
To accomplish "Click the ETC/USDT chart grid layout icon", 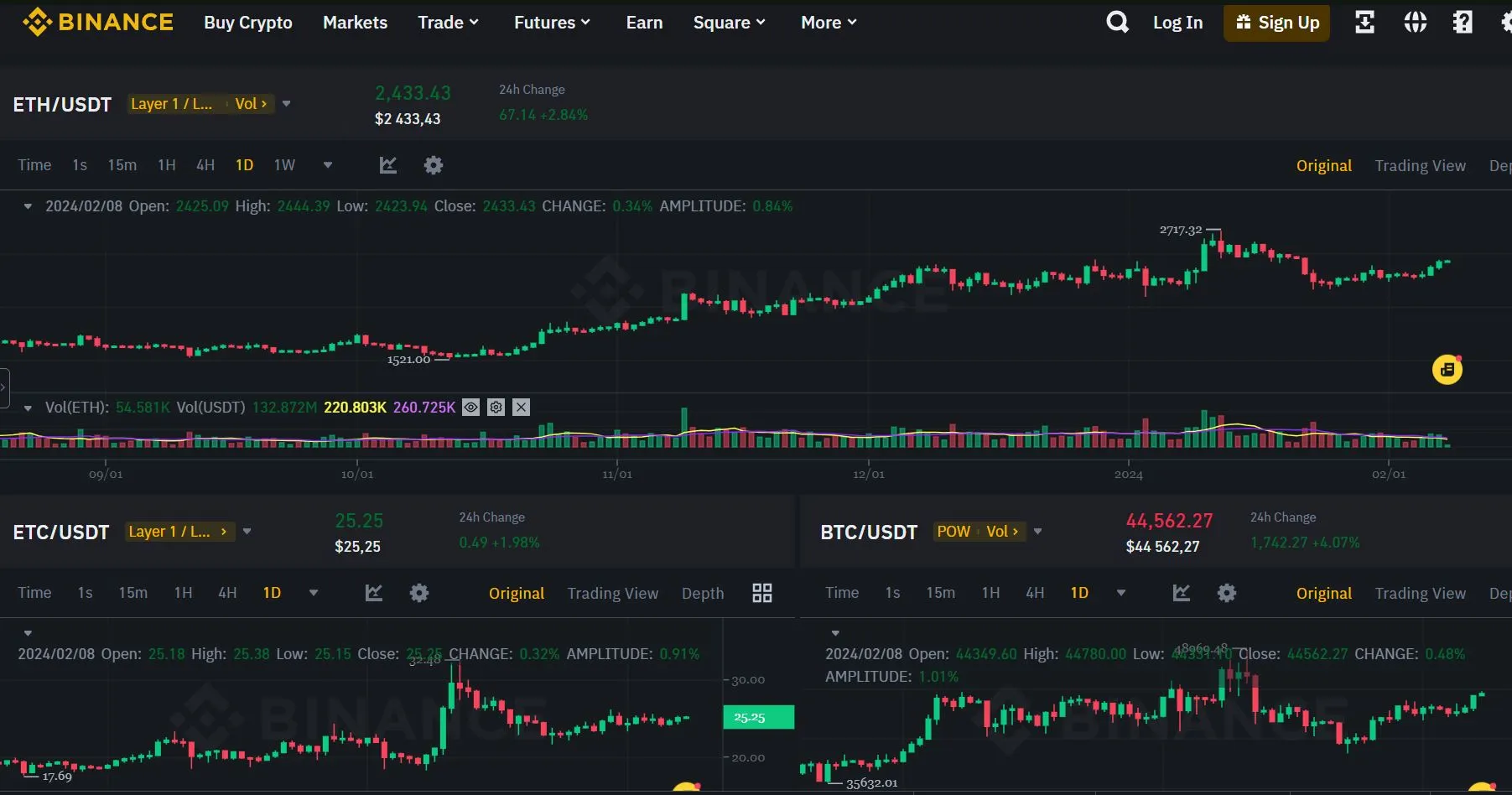I will tap(761, 593).
